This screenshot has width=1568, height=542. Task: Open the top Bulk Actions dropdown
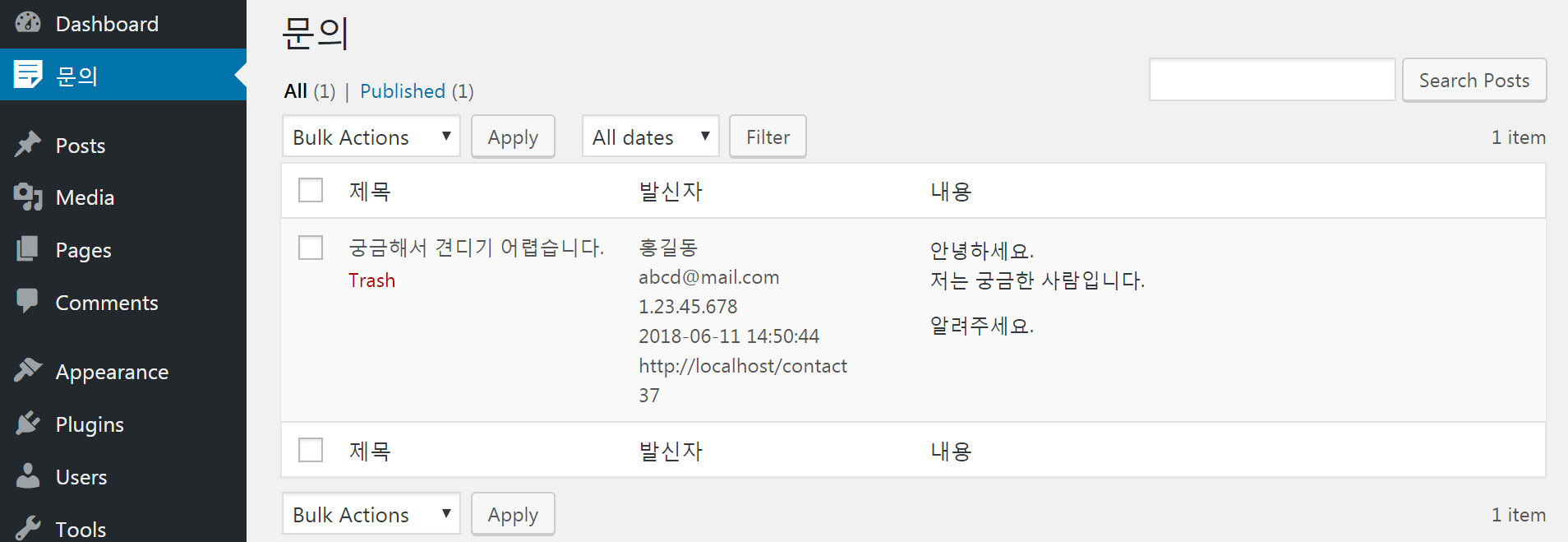click(371, 137)
